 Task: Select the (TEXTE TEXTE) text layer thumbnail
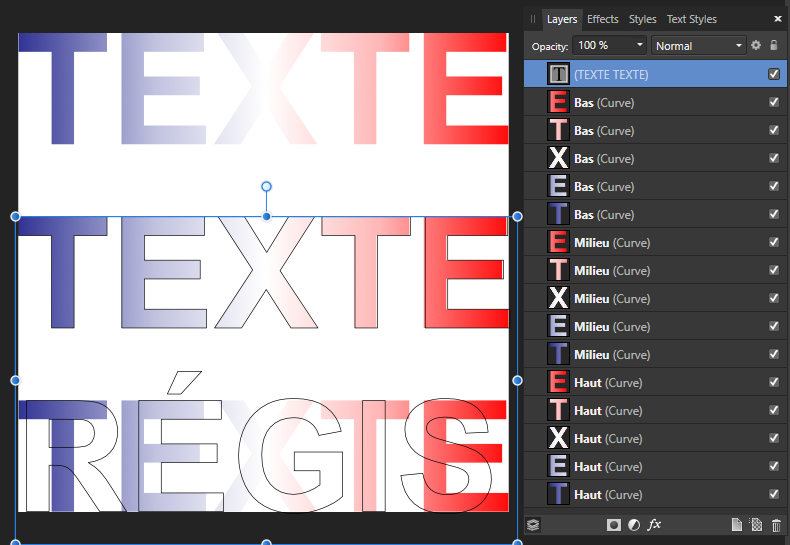(x=558, y=74)
